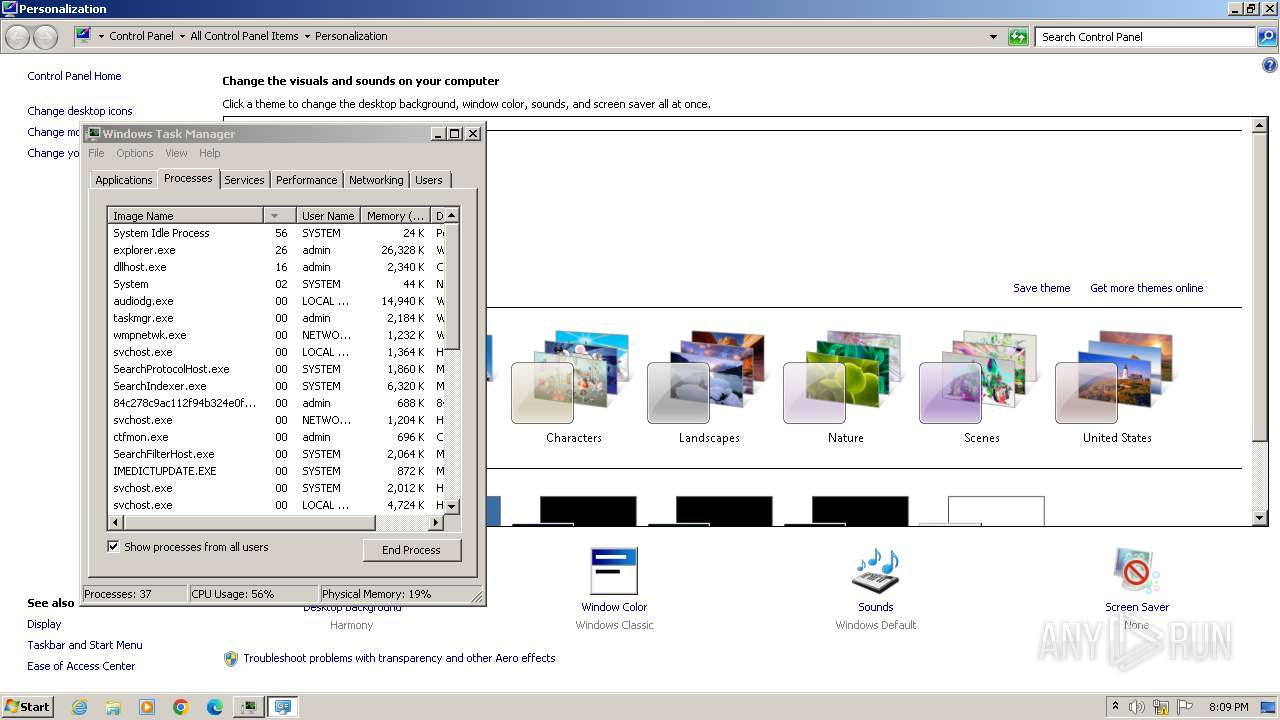This screenshot has height=720, width=1280.
Task: Sort by User Name column
Action: 328,216
